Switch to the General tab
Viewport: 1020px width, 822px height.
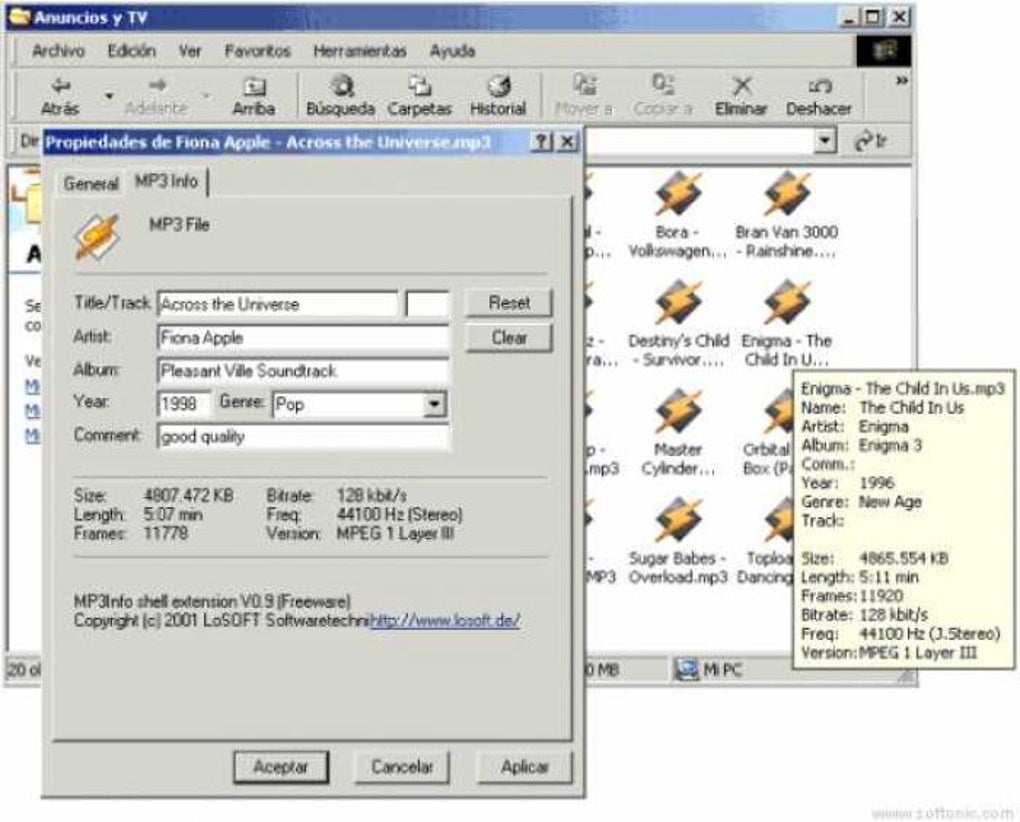91,184
